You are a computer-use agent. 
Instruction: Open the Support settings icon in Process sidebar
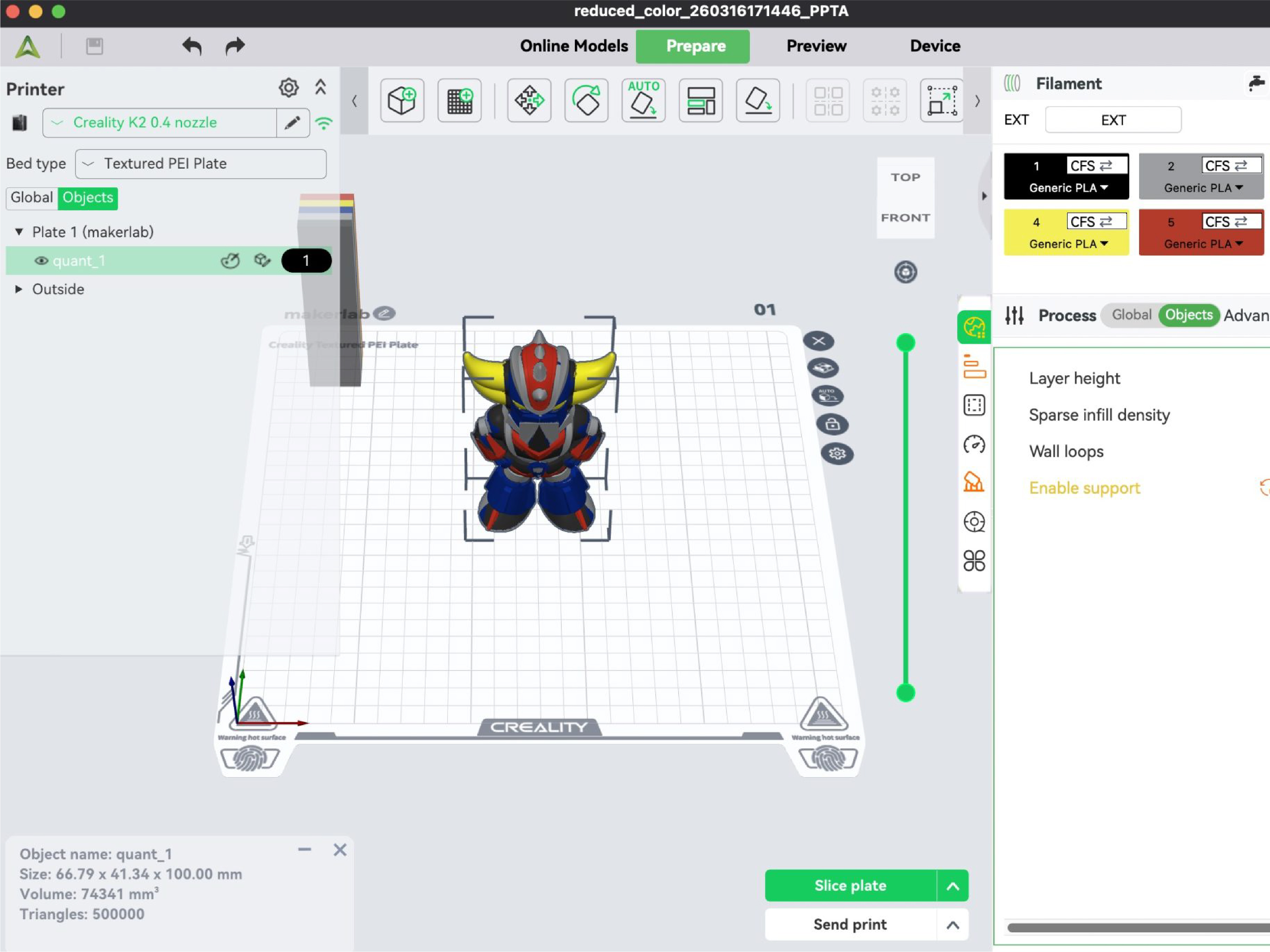tap(974, 482)
